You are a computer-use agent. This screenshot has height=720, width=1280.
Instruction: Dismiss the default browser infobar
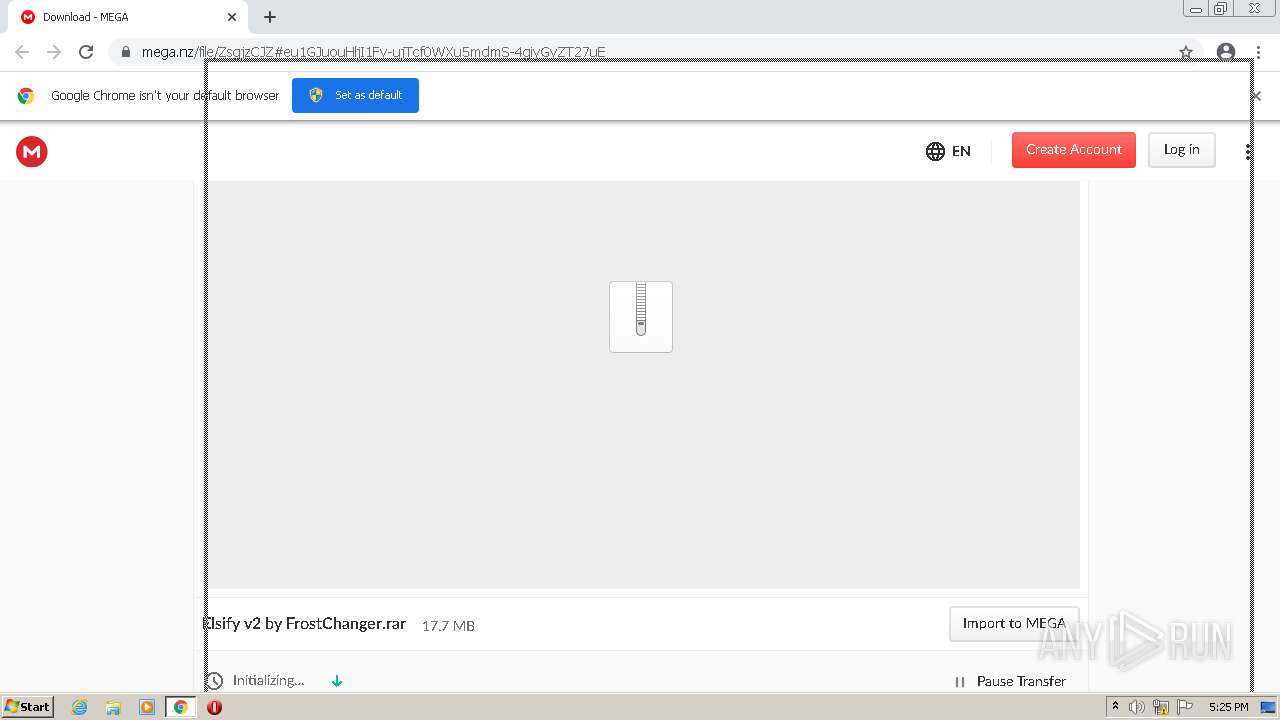click(x=1256, y=96)
